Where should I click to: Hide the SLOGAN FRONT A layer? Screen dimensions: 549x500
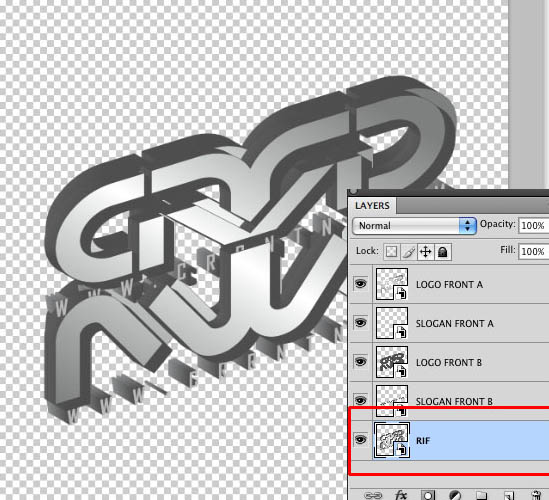pos(361,322)
